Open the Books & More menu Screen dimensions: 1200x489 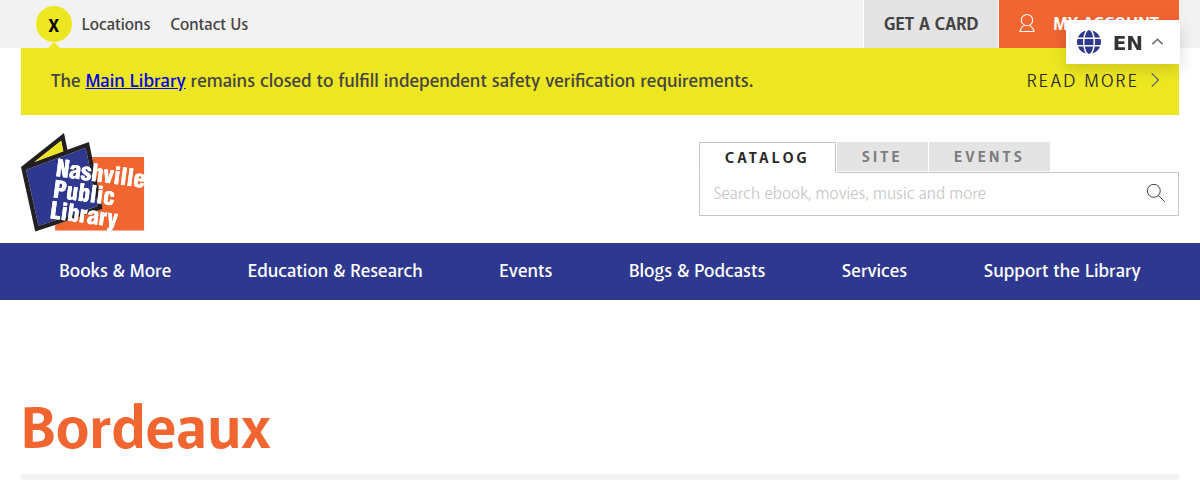click(x=115, y=271)
